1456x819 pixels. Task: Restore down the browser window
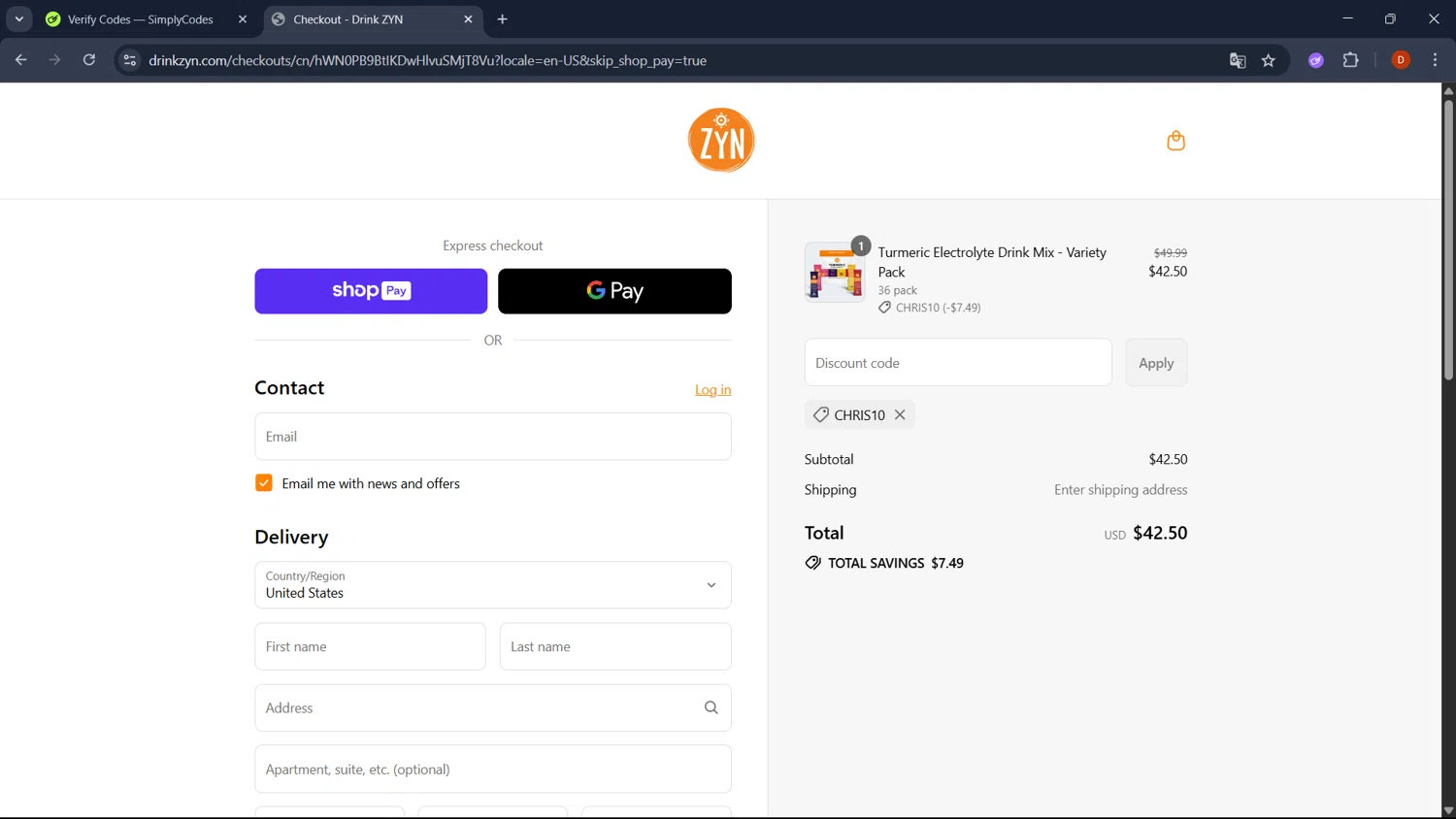tap(1390, 18)
